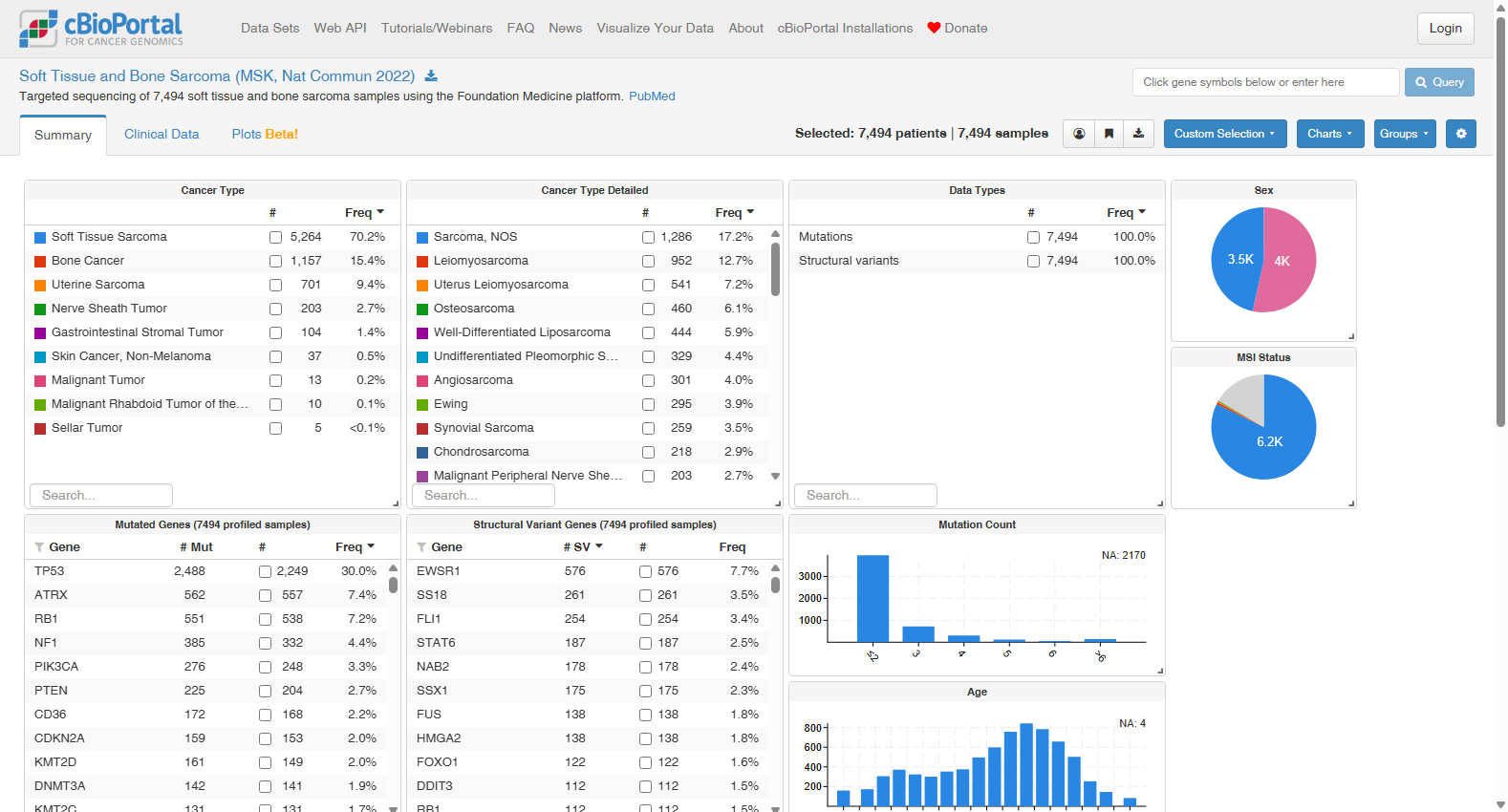1508x812 pixels.
Task: Open the PubMed link
Action: 652,96
